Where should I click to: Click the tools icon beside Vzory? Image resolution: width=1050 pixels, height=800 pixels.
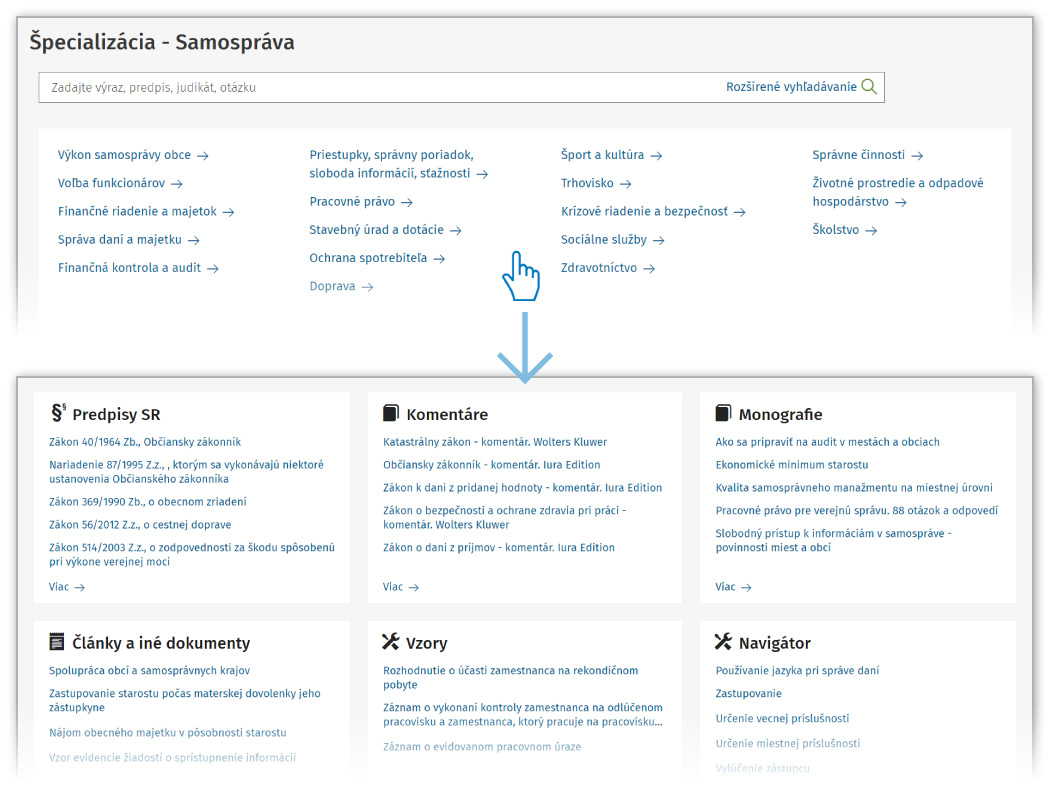click(391, 642)
